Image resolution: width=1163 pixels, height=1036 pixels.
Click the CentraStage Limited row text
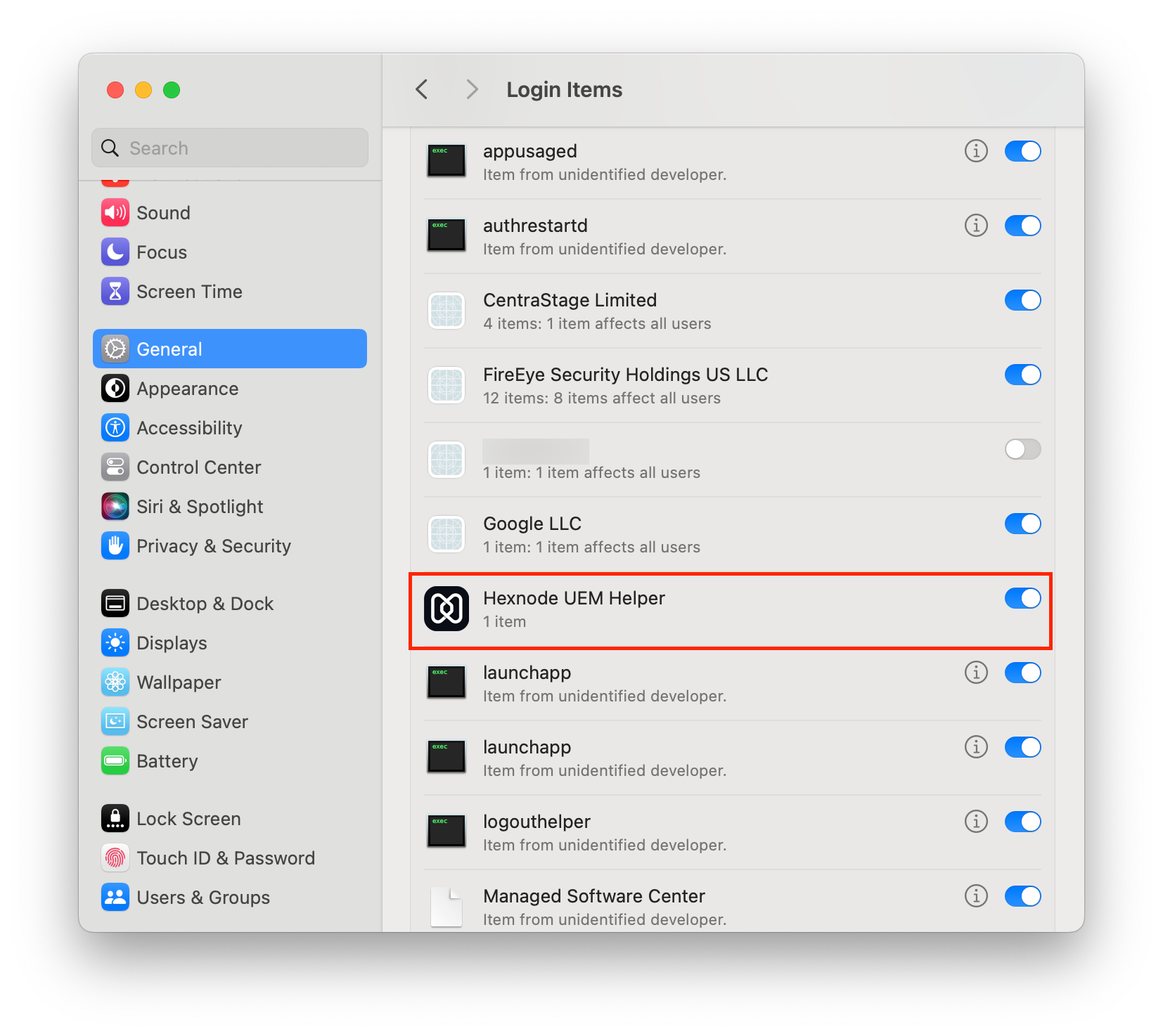[x=570, y=300]
